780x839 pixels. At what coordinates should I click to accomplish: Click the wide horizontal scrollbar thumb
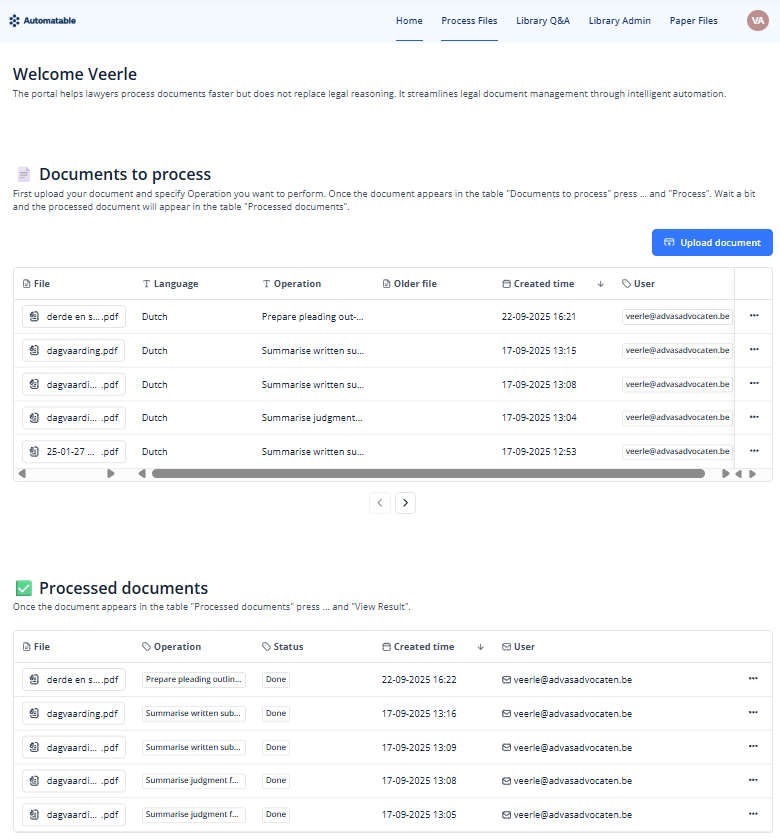(428, 474)
